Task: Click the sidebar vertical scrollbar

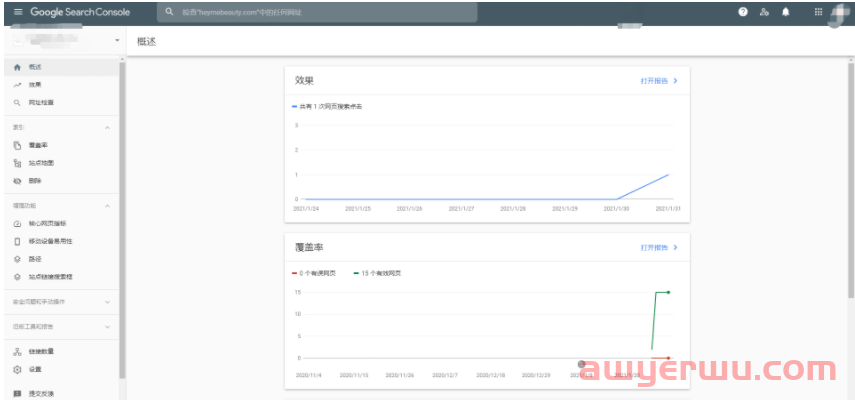Action: click(122, 221)
